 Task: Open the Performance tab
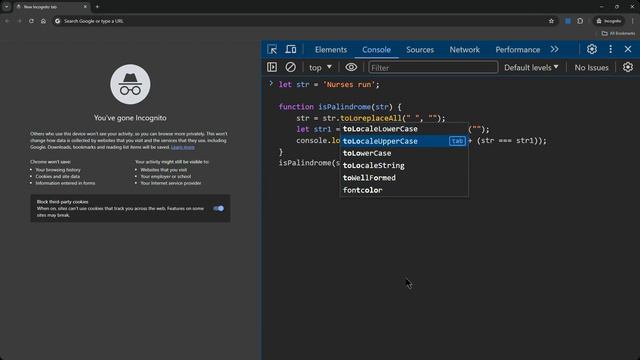pyautogui.click(x=518, y=50)
